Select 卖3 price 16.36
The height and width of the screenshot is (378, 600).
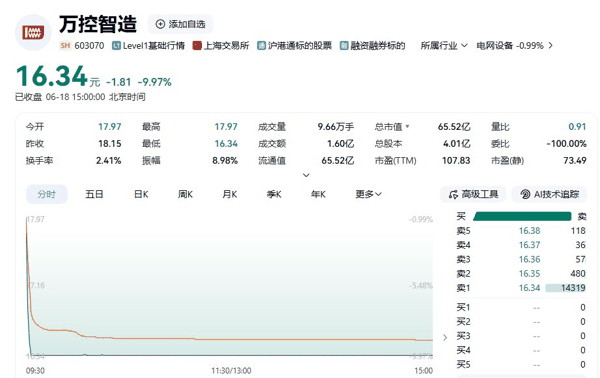pyautogui.click(x=530, y=259)
